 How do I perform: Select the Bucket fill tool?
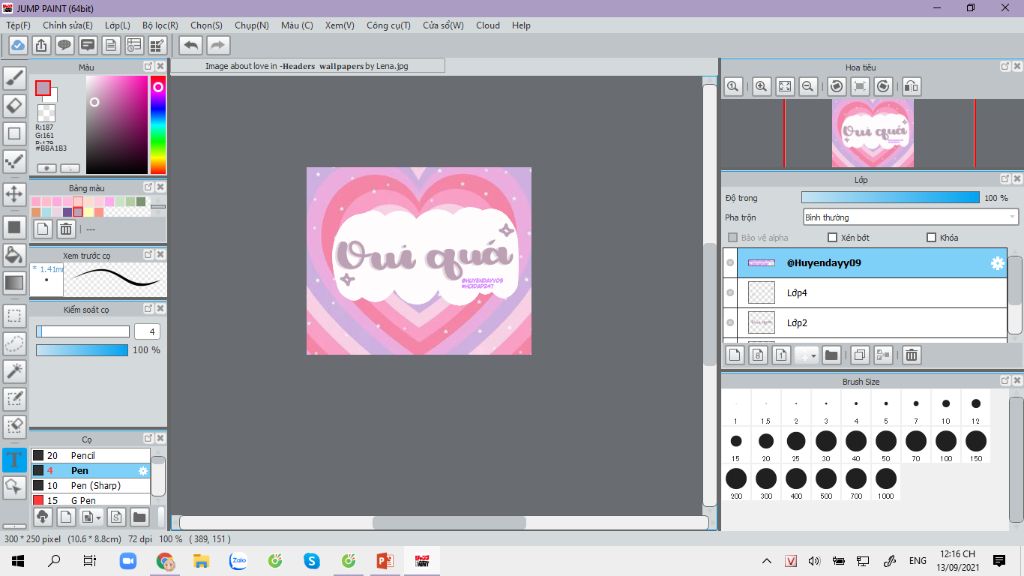click(14, 255)
